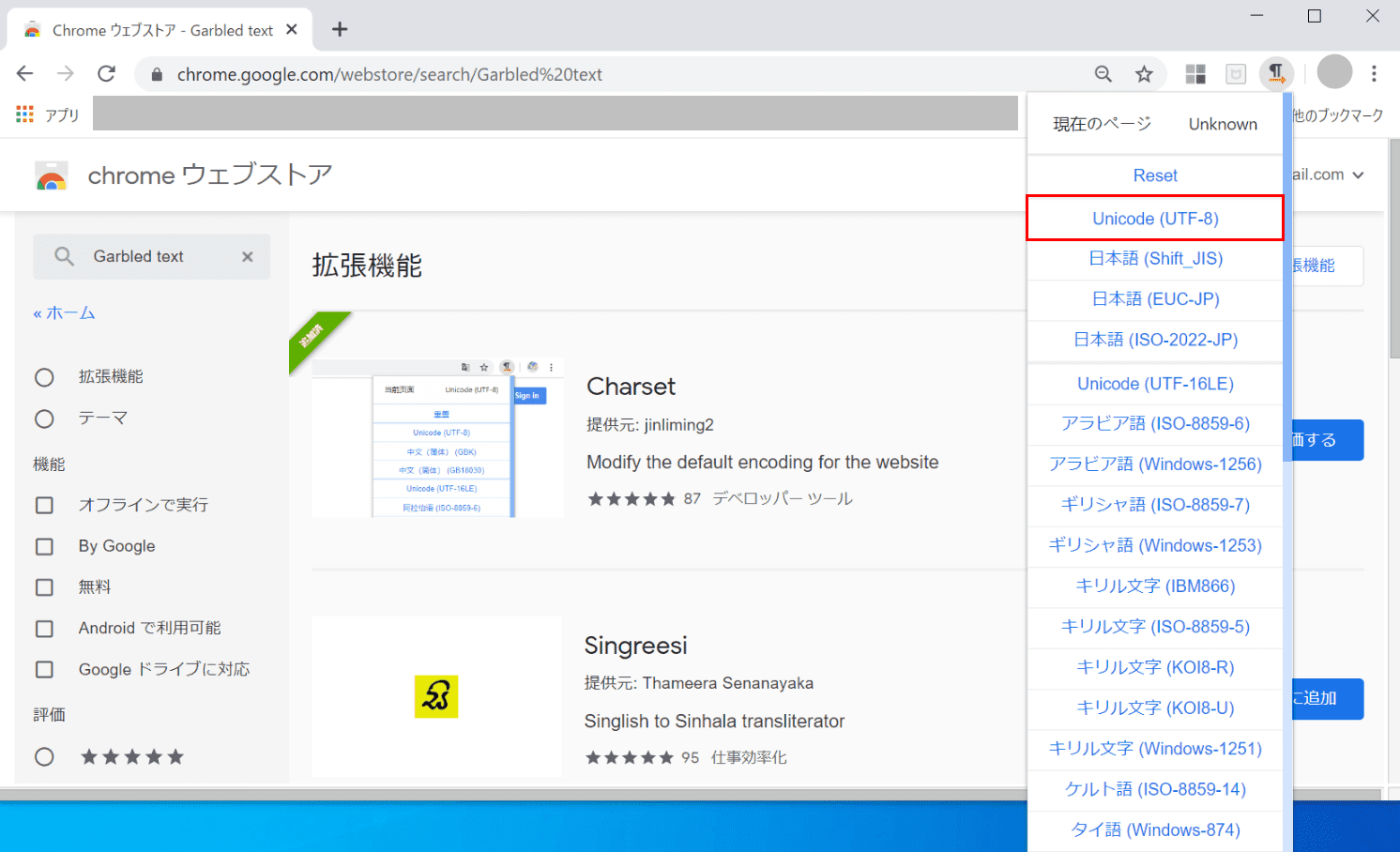Click the blue button beside Singreesi

(x=1328, y=699)
